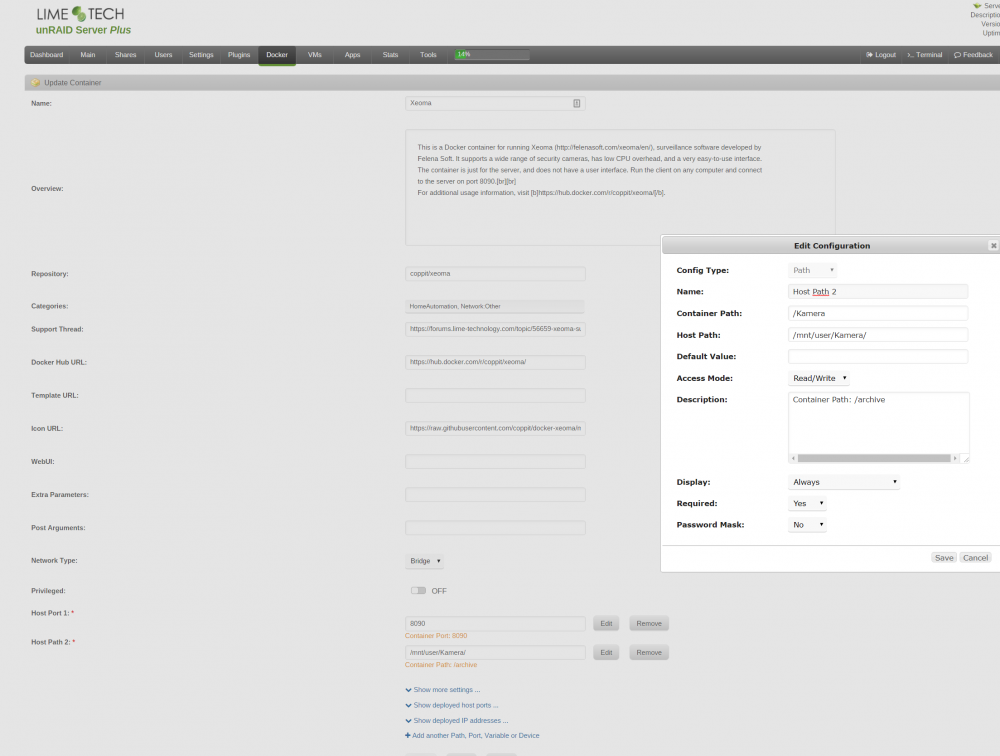Click the plus icon to add another Path
Image resolution: width=1000 pixels, height=756 pixels.
408,736
